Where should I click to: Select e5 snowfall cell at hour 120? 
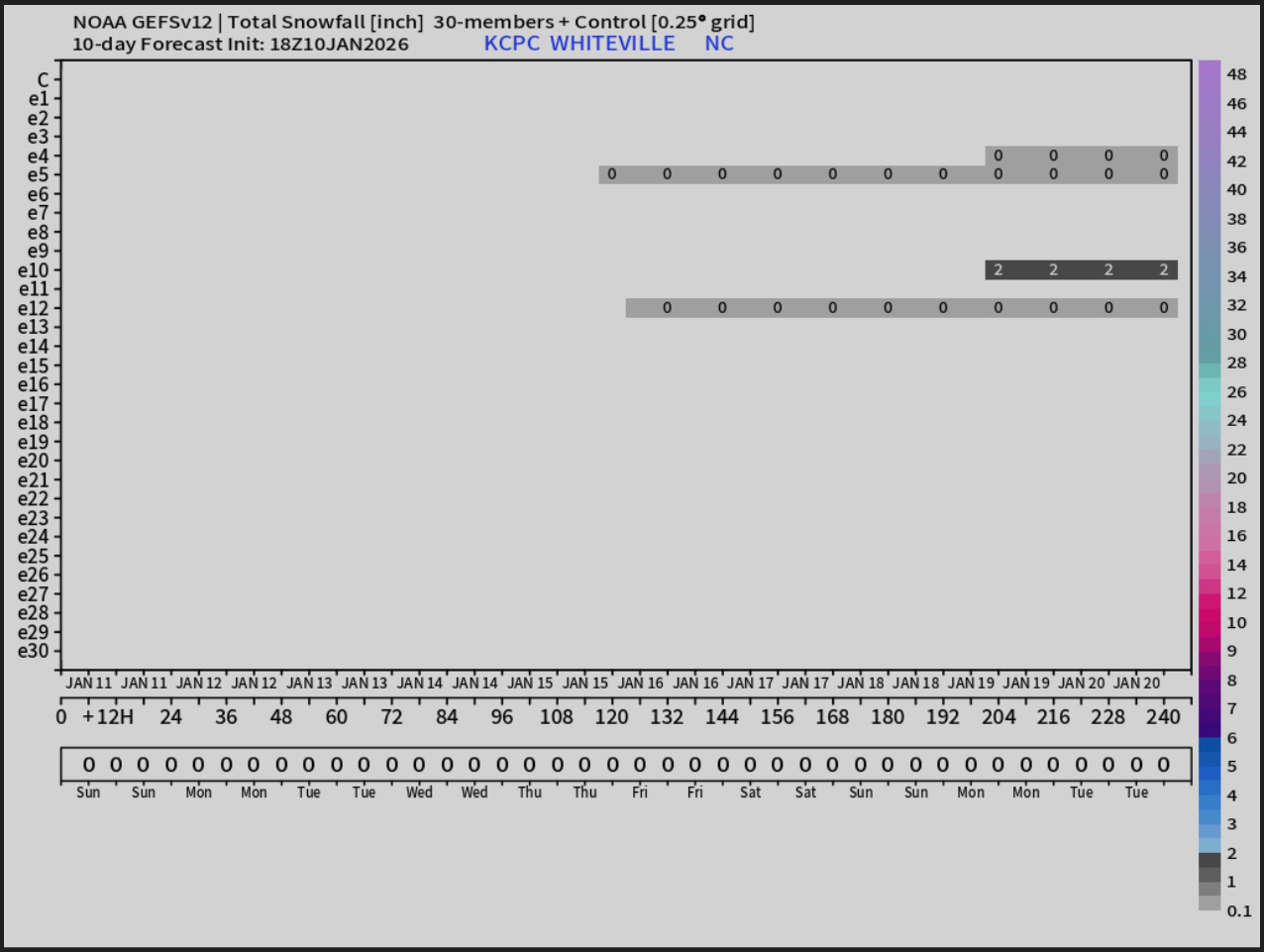(x=611, y=174)
